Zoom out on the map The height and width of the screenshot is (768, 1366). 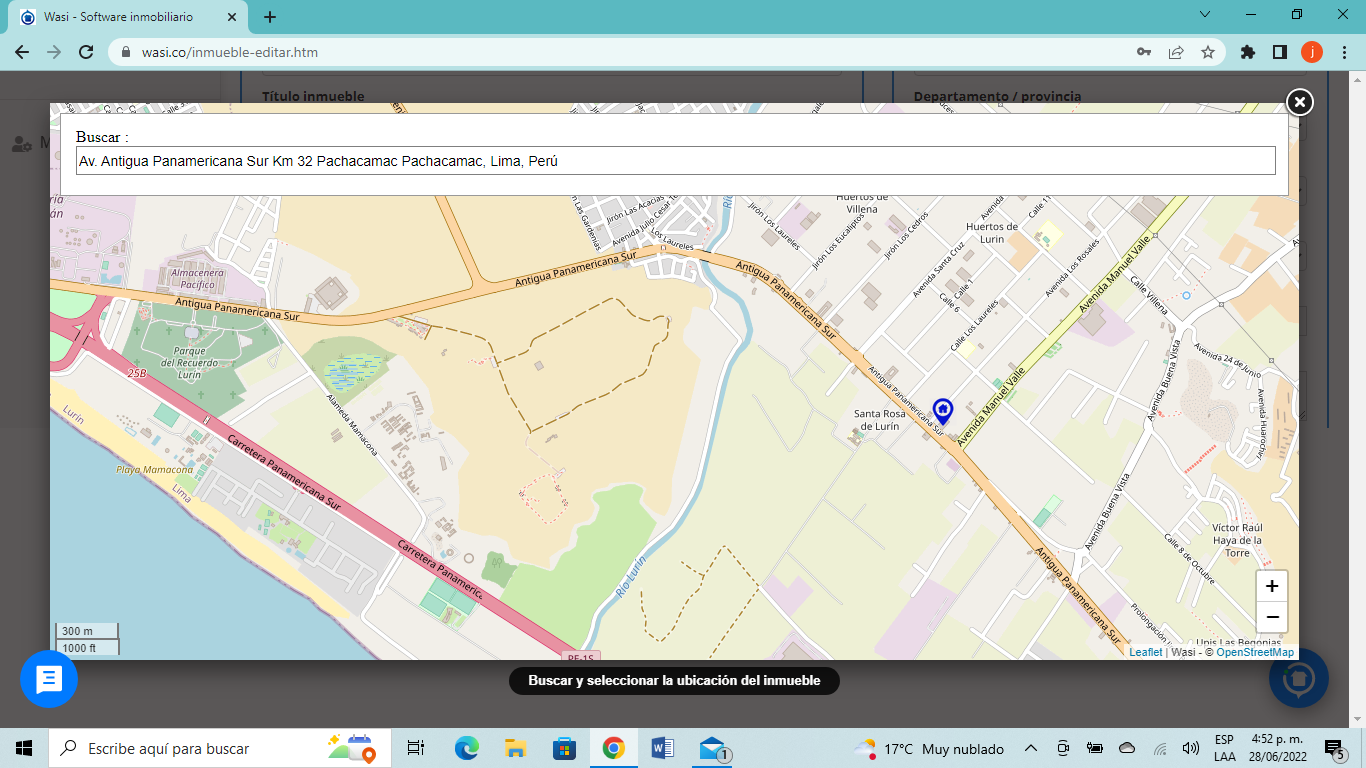pos(1272,617)
